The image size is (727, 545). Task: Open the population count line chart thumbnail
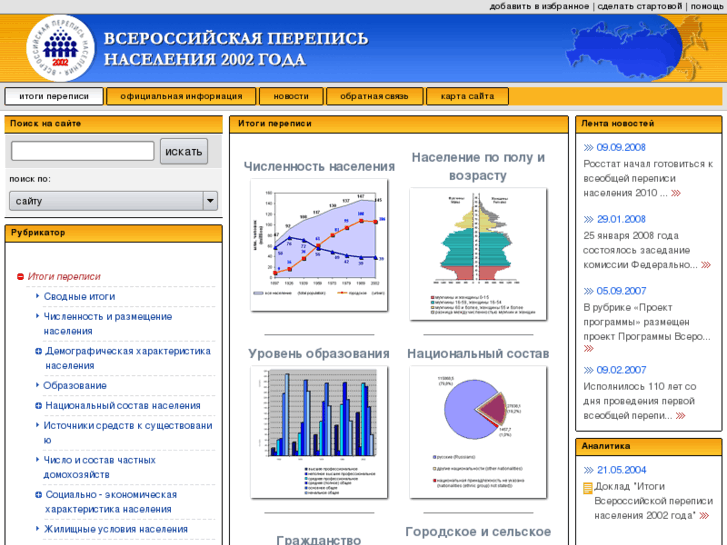coord(319,245)
